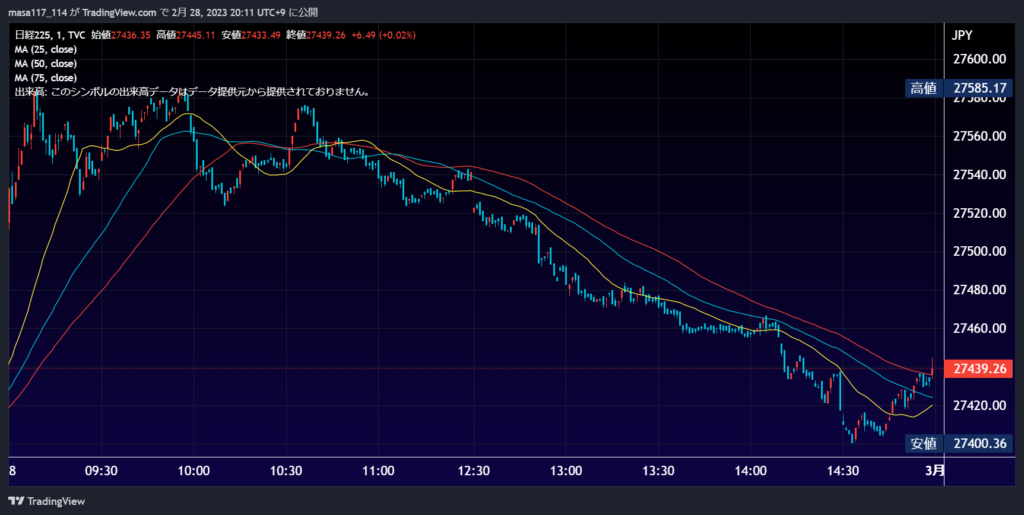The width and height of the screenshot is (1024, 515).
Task: Click the 27460.00 price axis value
Action: (x=979, y=328)
